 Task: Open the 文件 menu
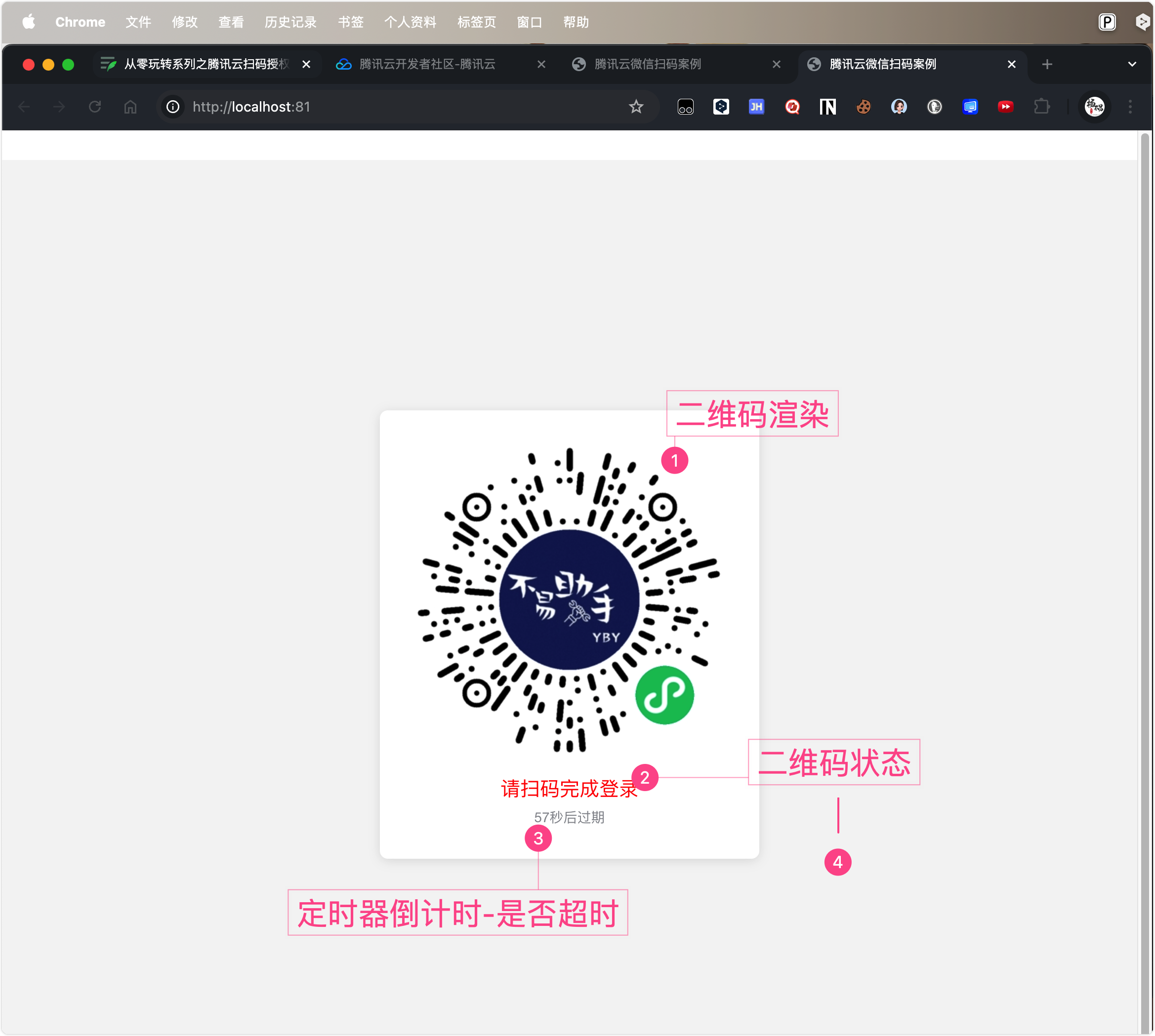click(x=138, y=22)
